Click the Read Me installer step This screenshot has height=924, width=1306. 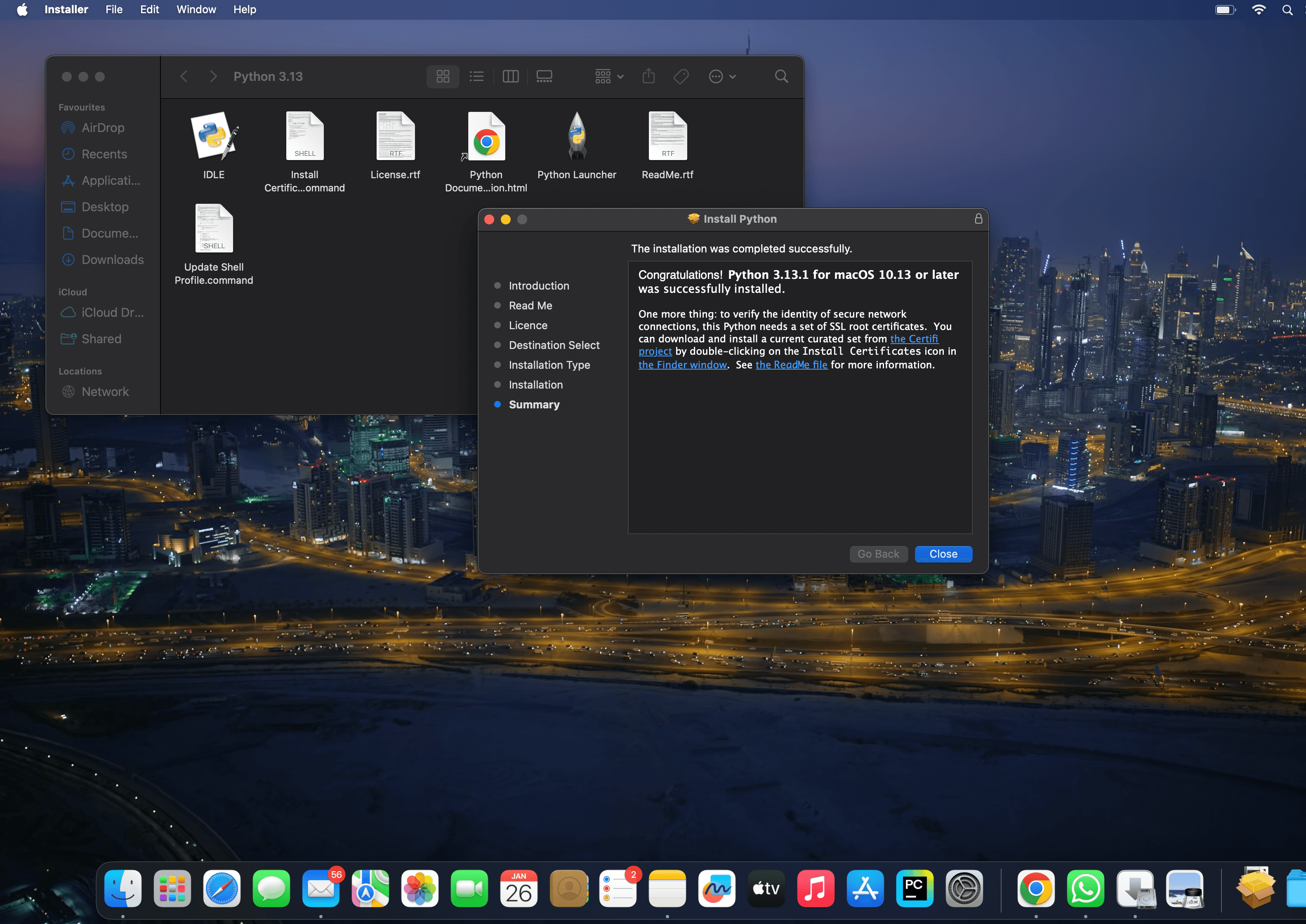coord(530,306)
